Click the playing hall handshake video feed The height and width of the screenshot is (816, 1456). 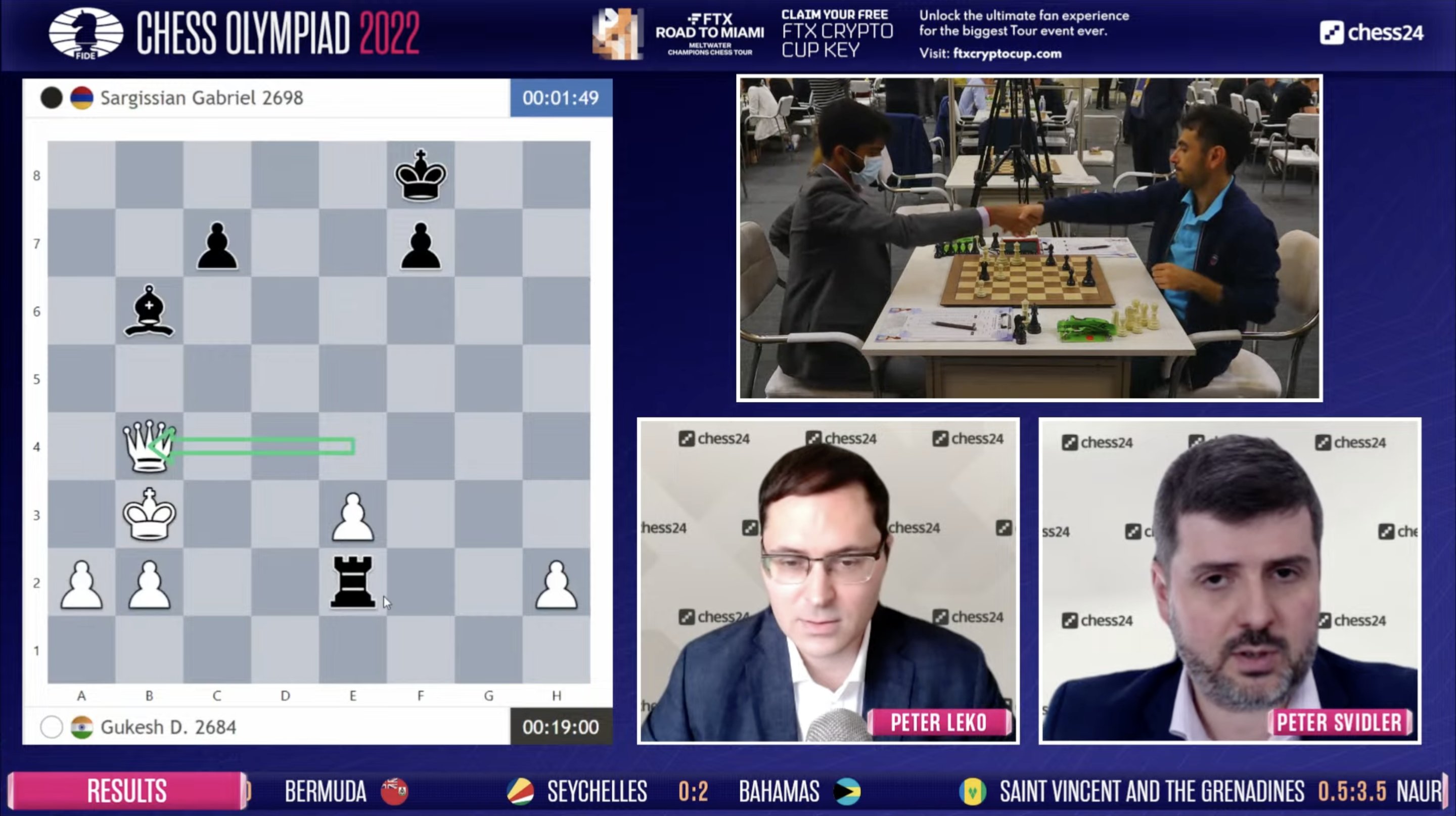coord(1029,238)
